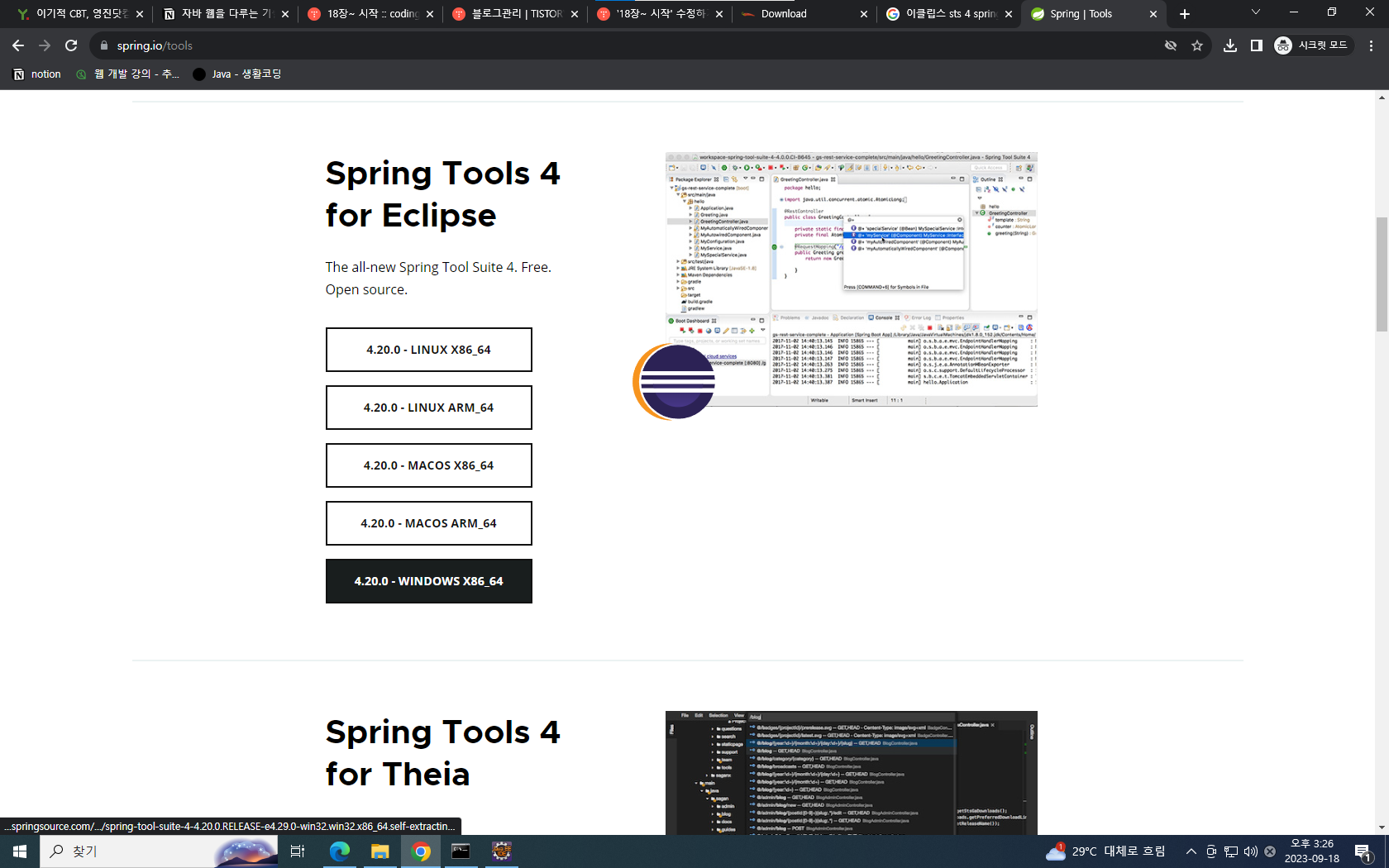This screenshot has height=868, width=1389.
Task: Close the 이기적 CBT tab
Action: pos(140,14)
